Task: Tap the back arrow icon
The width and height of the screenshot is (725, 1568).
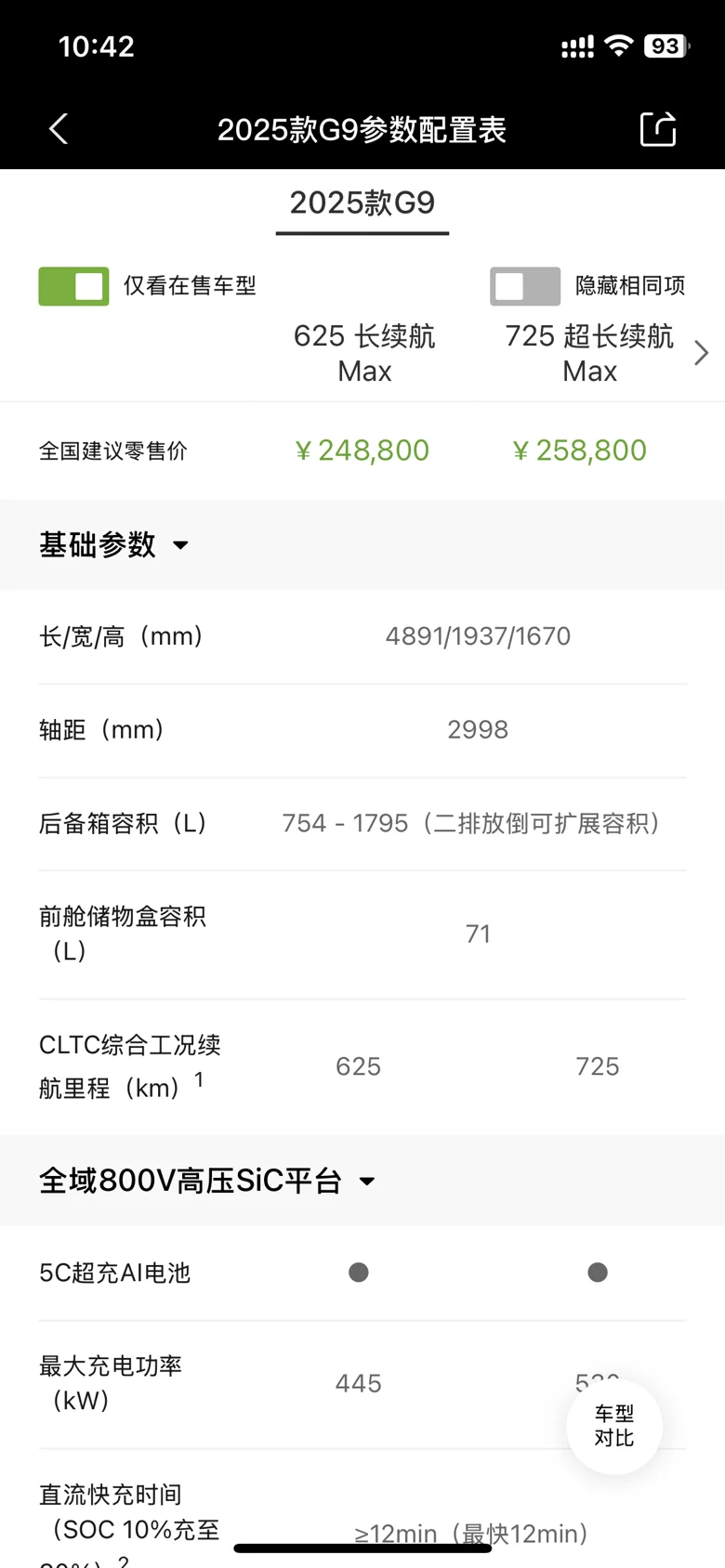Action: [59, 129]
